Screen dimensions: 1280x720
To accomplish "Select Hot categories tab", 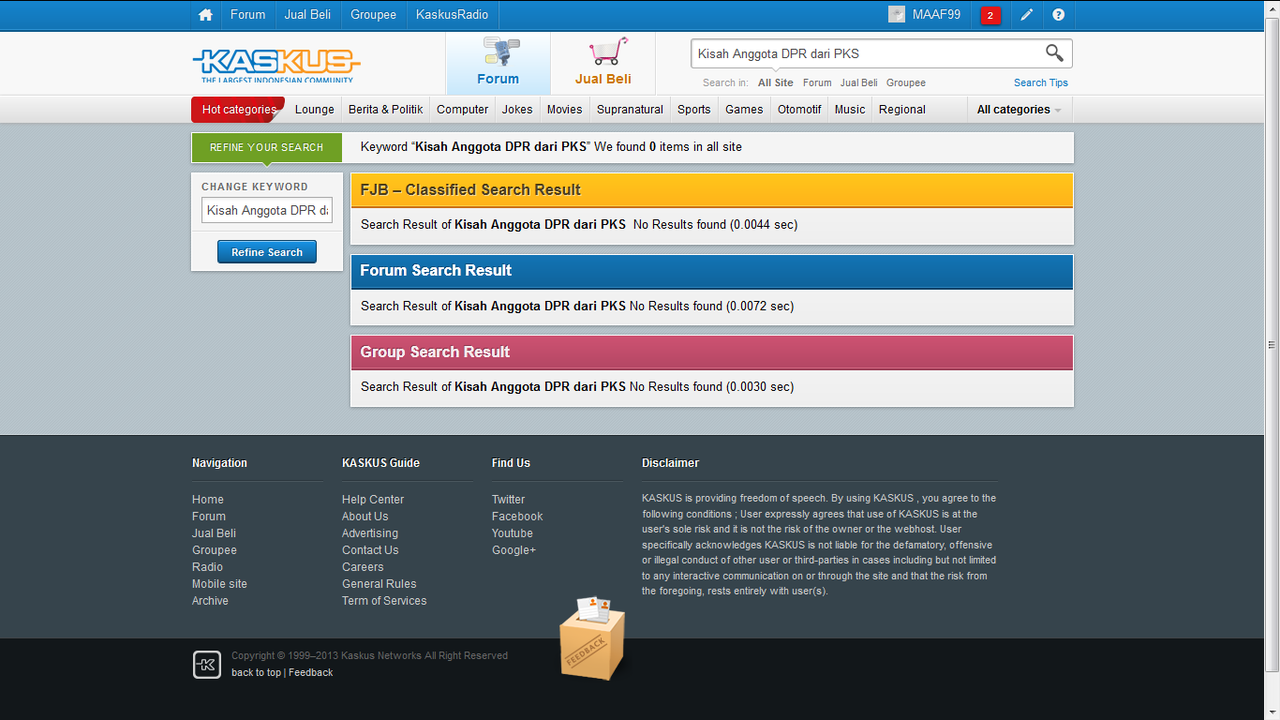I will (238, 110).
